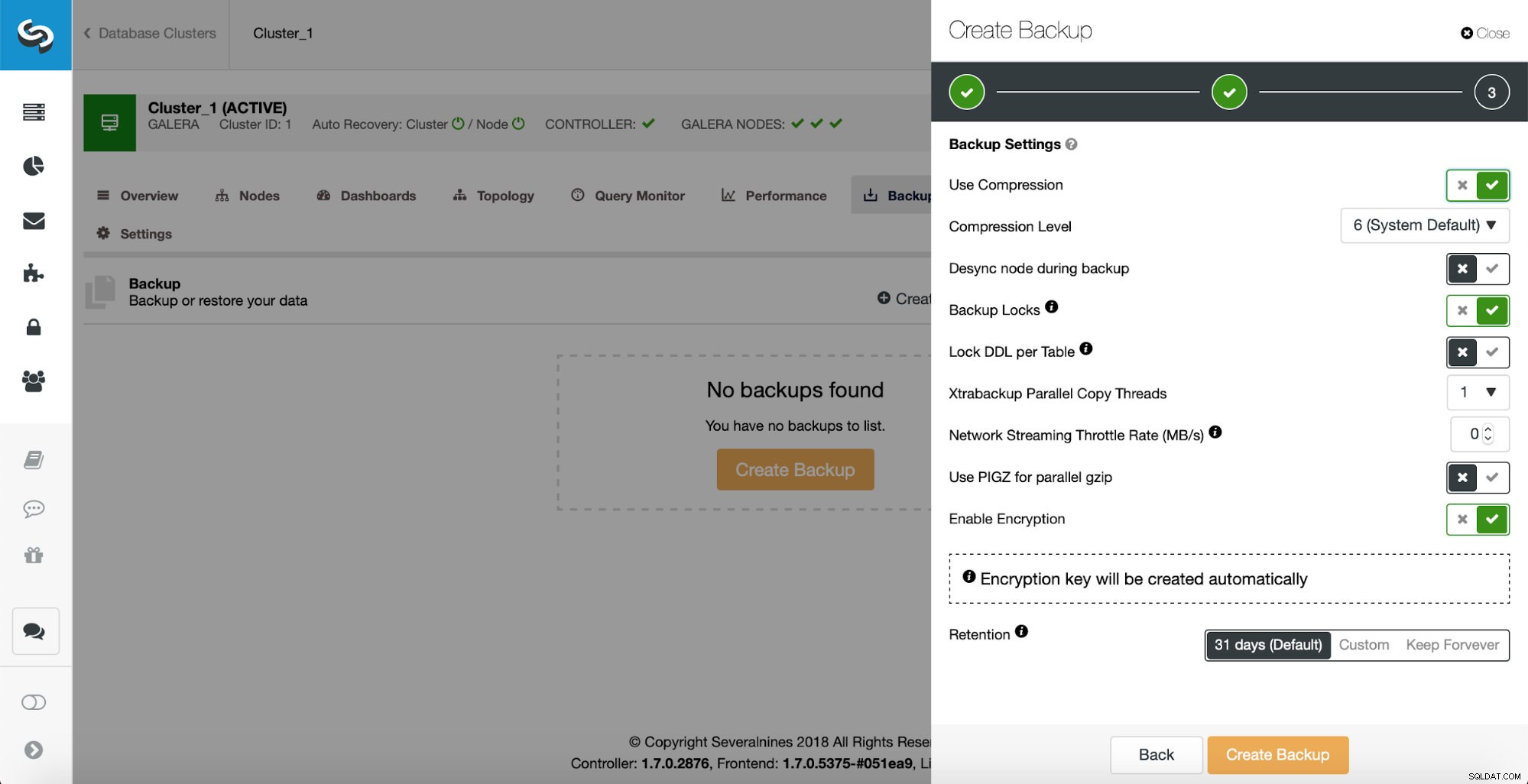
Task: Open the live chat bubbles icon
Action: (x=35, y=631)
